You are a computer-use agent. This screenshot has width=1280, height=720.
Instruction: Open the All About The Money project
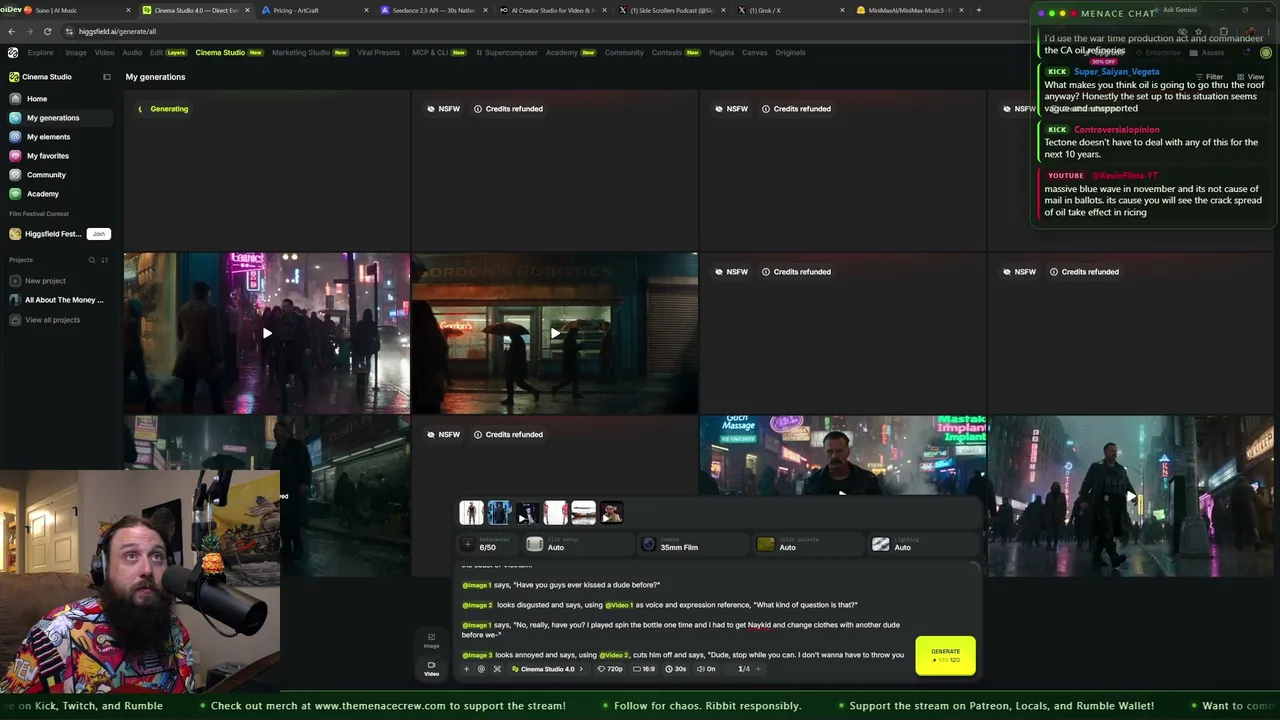pos(58,300)
